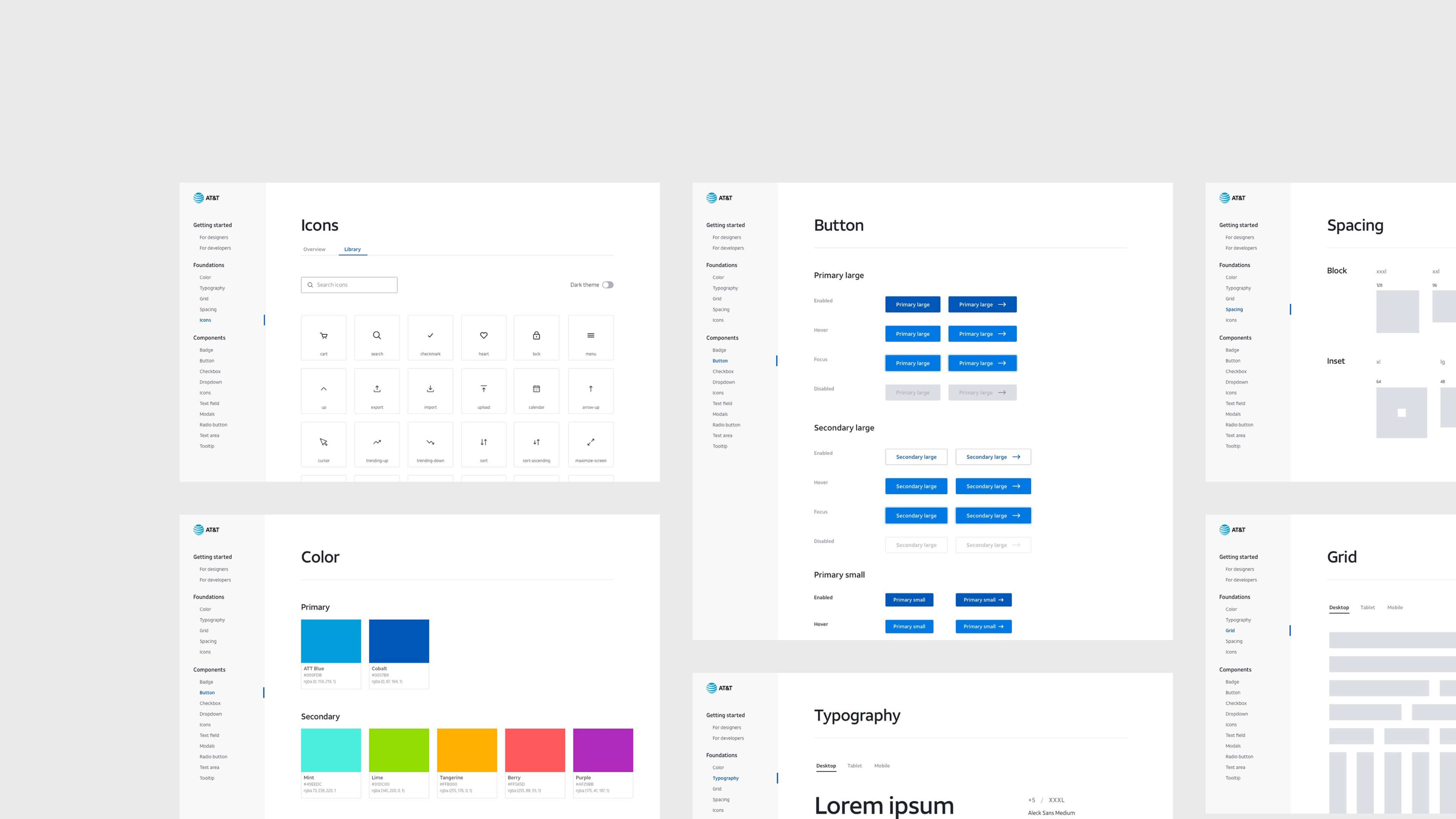The width and height of the screenshot is (1456, 819).
Task: Open Text field in Icons page sidebar
Action: [x=209, y=403]
